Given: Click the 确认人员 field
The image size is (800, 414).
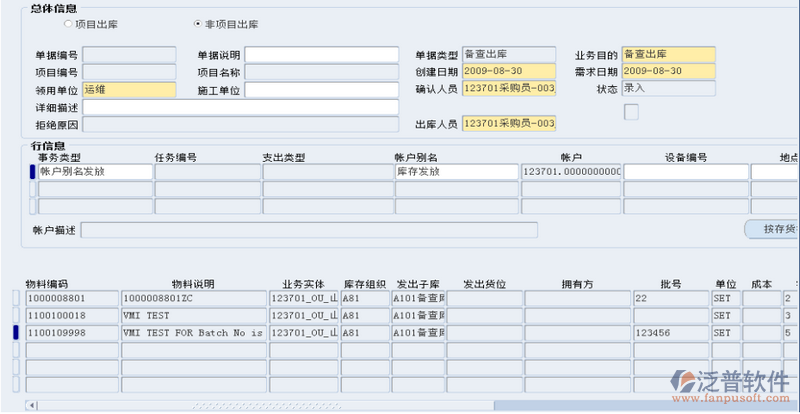Looking at the screenshot, I should pyautogui.click(x=509, y=88).
